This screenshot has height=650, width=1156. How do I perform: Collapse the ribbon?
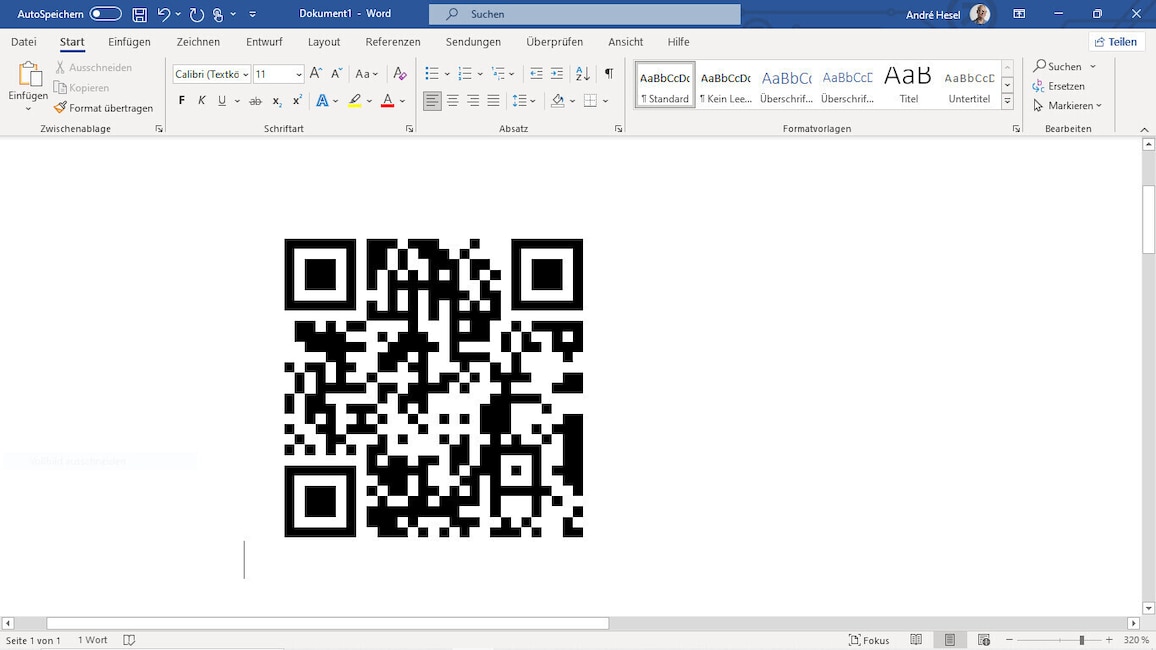click(1144, 129)
